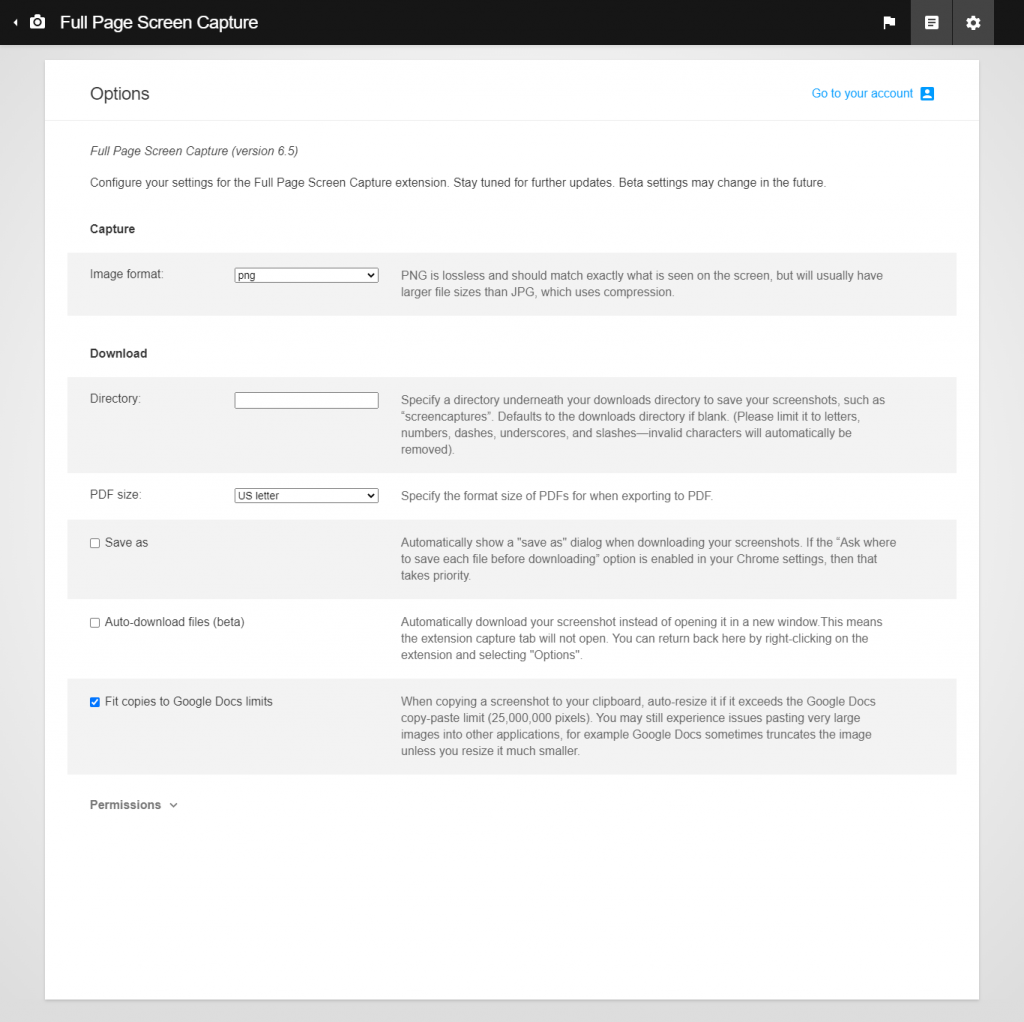
Task: Click the Options heading
Action: click(120, 94)
